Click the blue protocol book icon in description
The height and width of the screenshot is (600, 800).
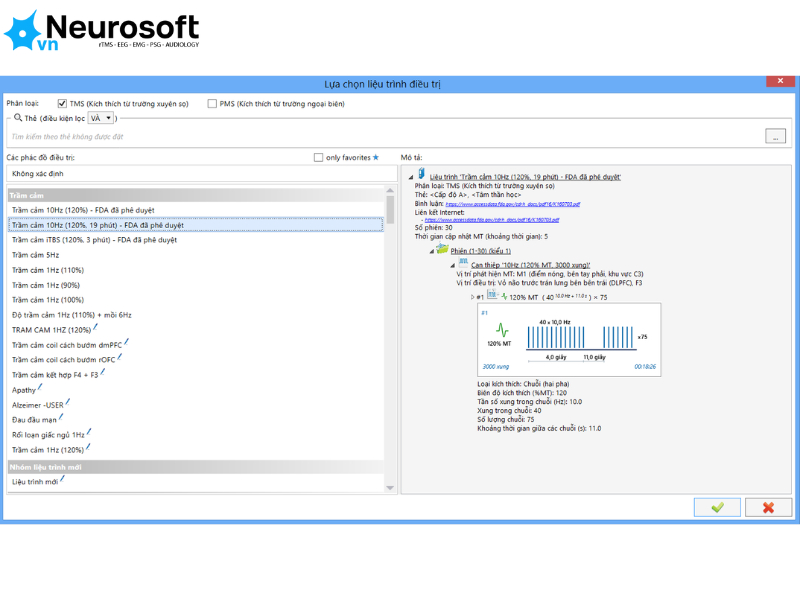(x=421, y=173)
